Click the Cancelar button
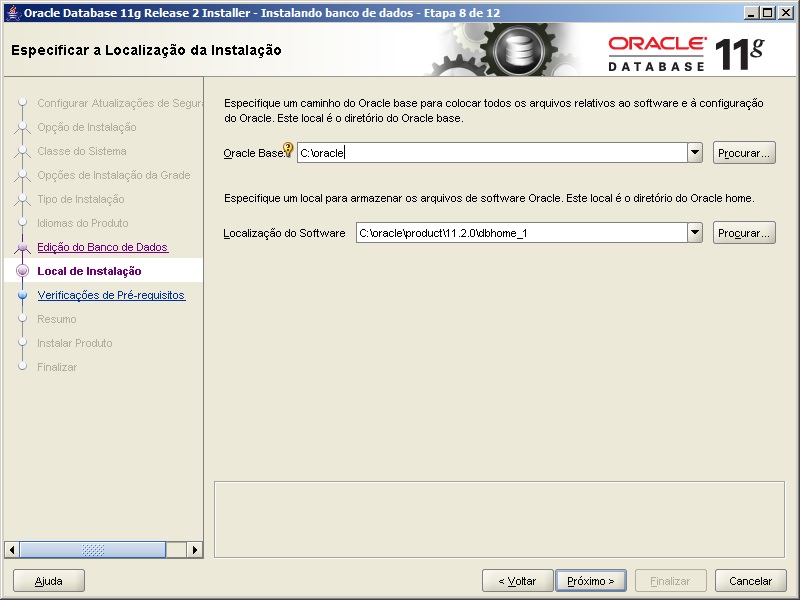 click(749, 580)
